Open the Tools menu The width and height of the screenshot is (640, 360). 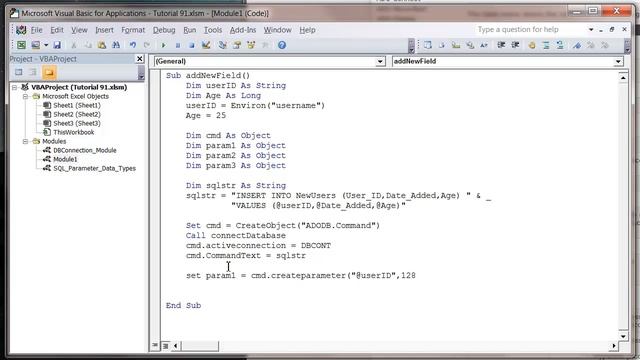[213, 30]
